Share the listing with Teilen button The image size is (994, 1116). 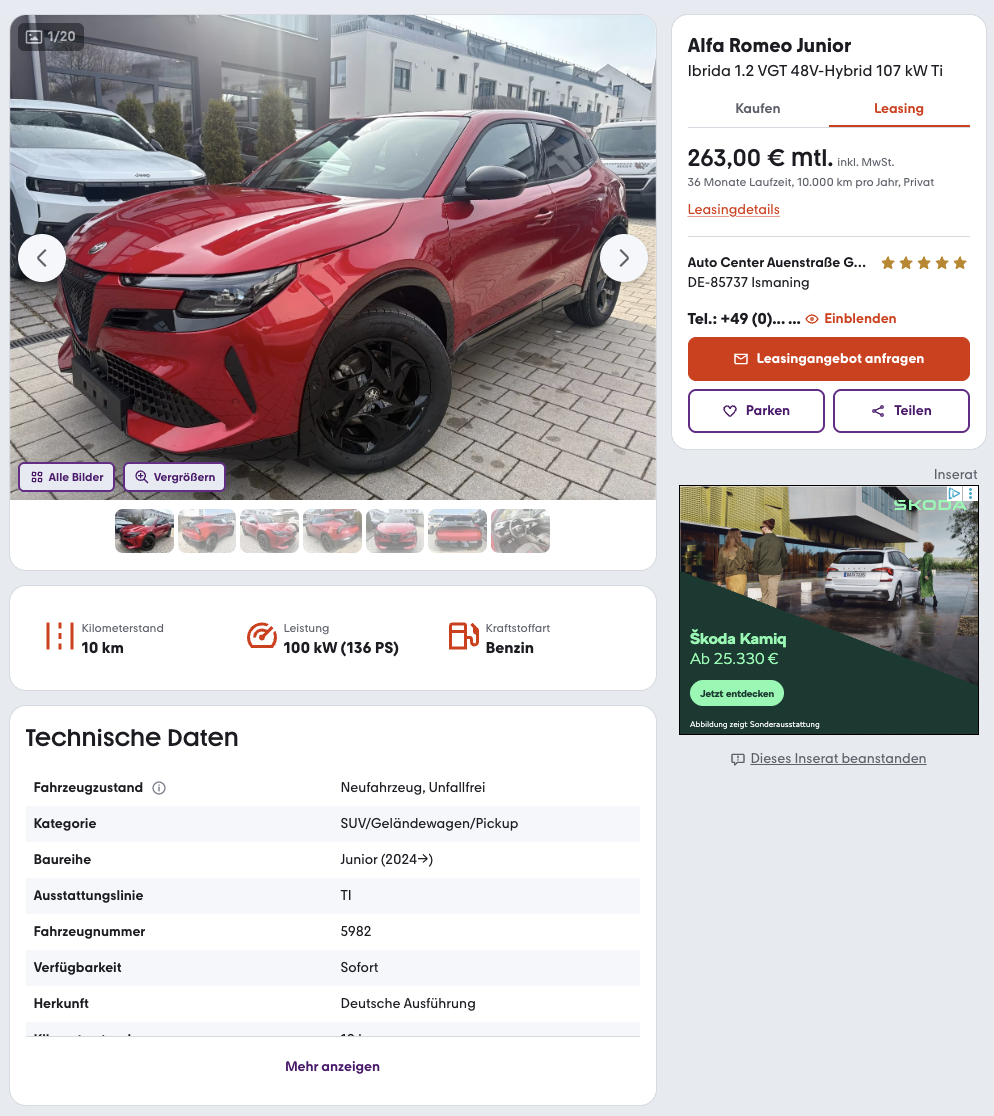tap(901, 411)
